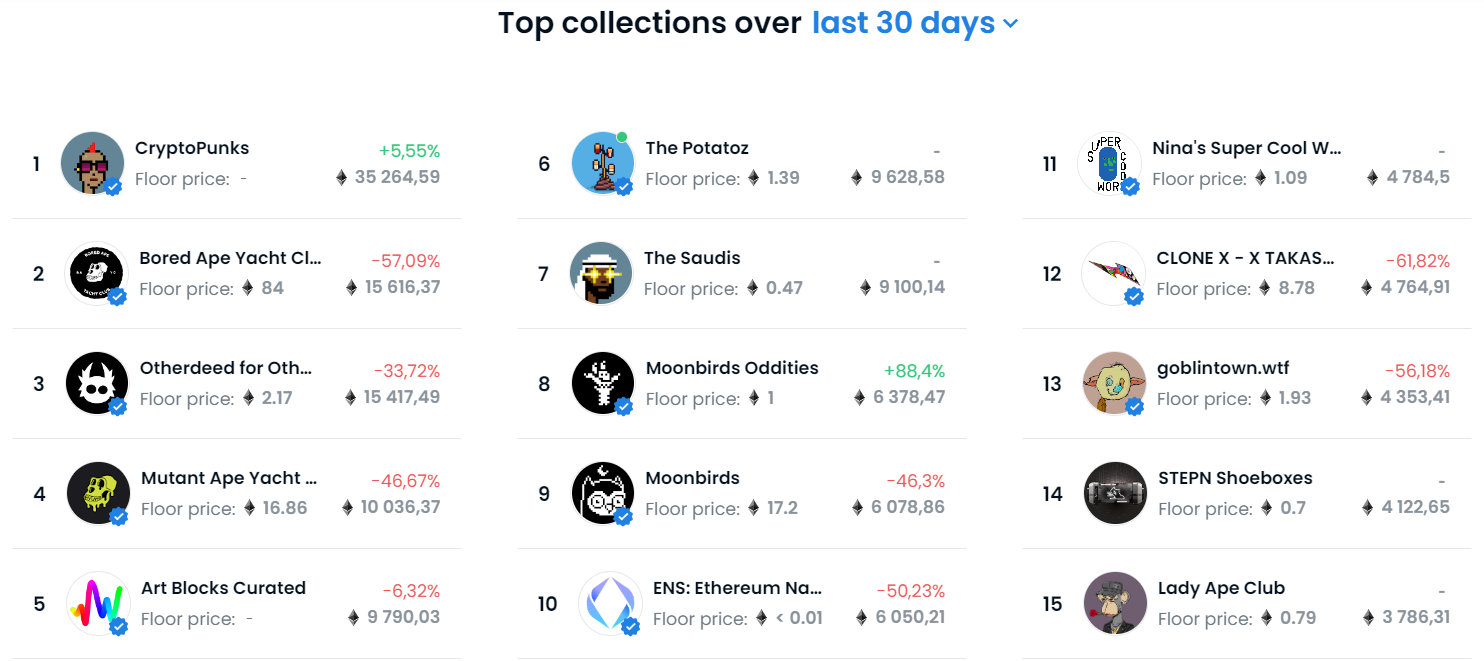Open goblintown.wtf collection avatar
1484x661 pixels.
(x=1114, y=383)
